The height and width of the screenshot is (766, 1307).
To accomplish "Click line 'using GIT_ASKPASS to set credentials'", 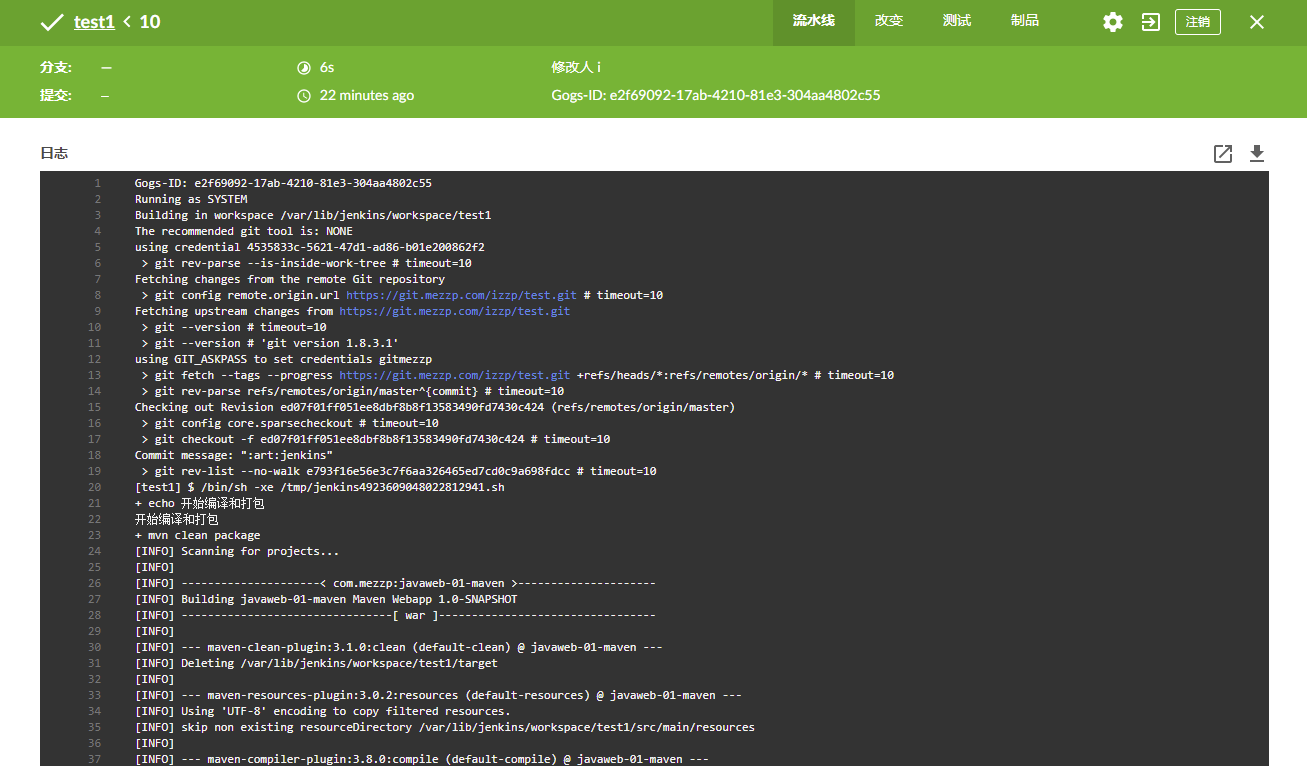I will pyautogui.click(x=283, y=359).
